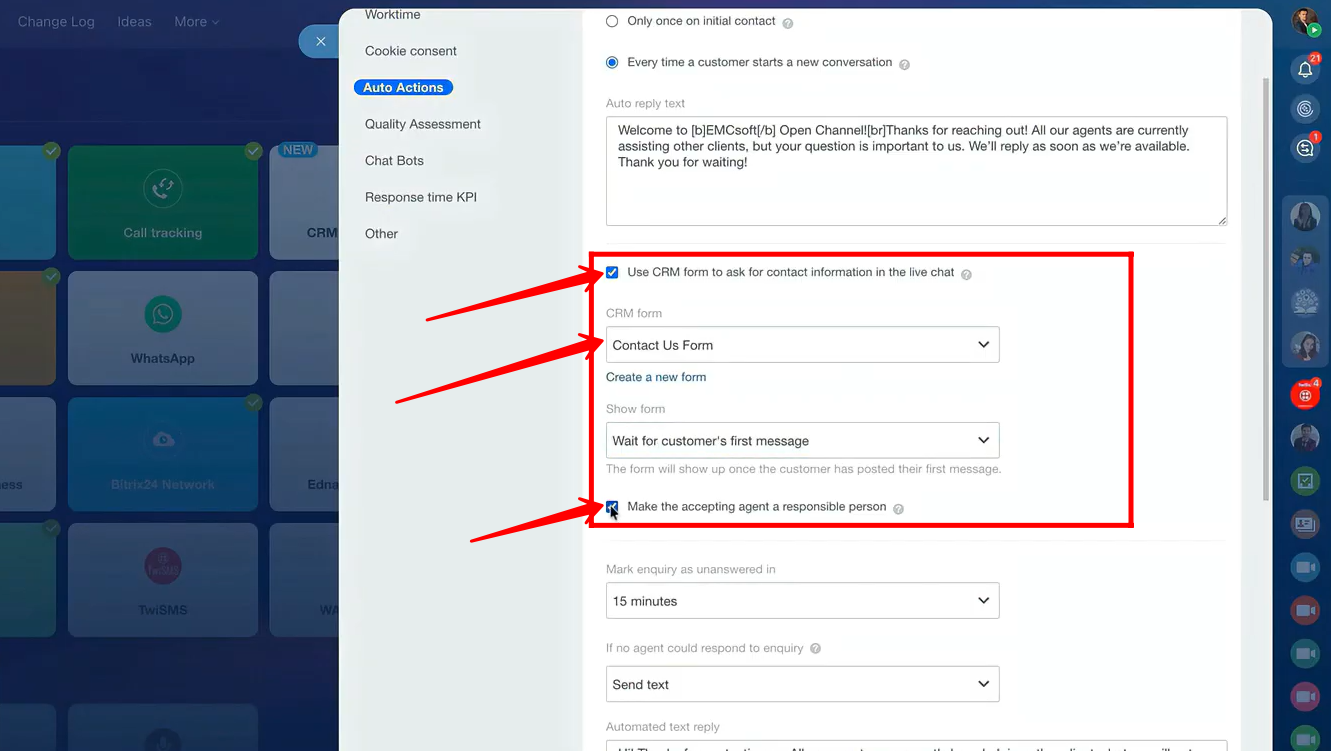Click the user profile avatar at top right
1331x751 pixels.
coord(1304,21)
